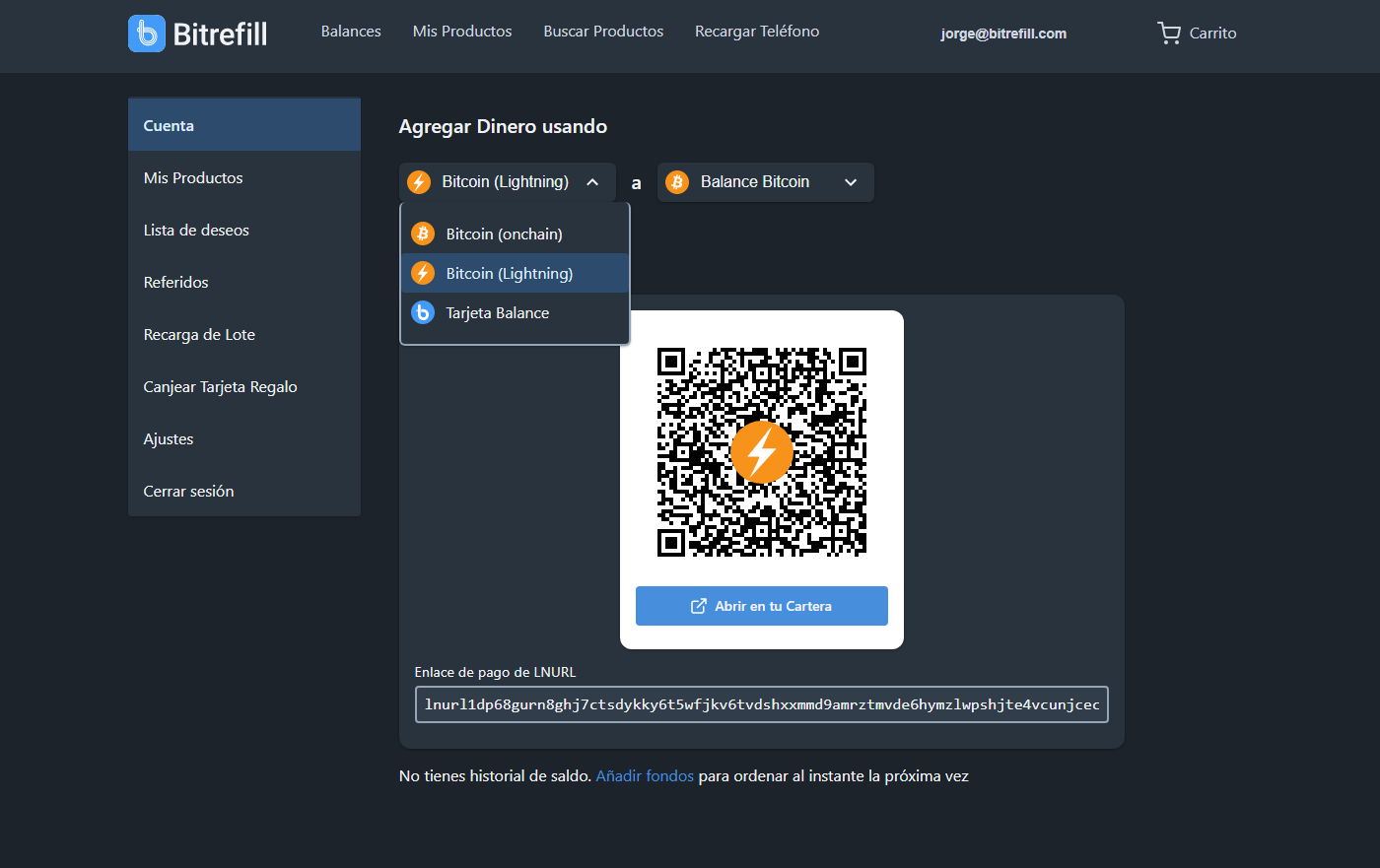
Task: Click the lightning icon in the Bitcoin (Lightning) option
Action: point(423,273)
